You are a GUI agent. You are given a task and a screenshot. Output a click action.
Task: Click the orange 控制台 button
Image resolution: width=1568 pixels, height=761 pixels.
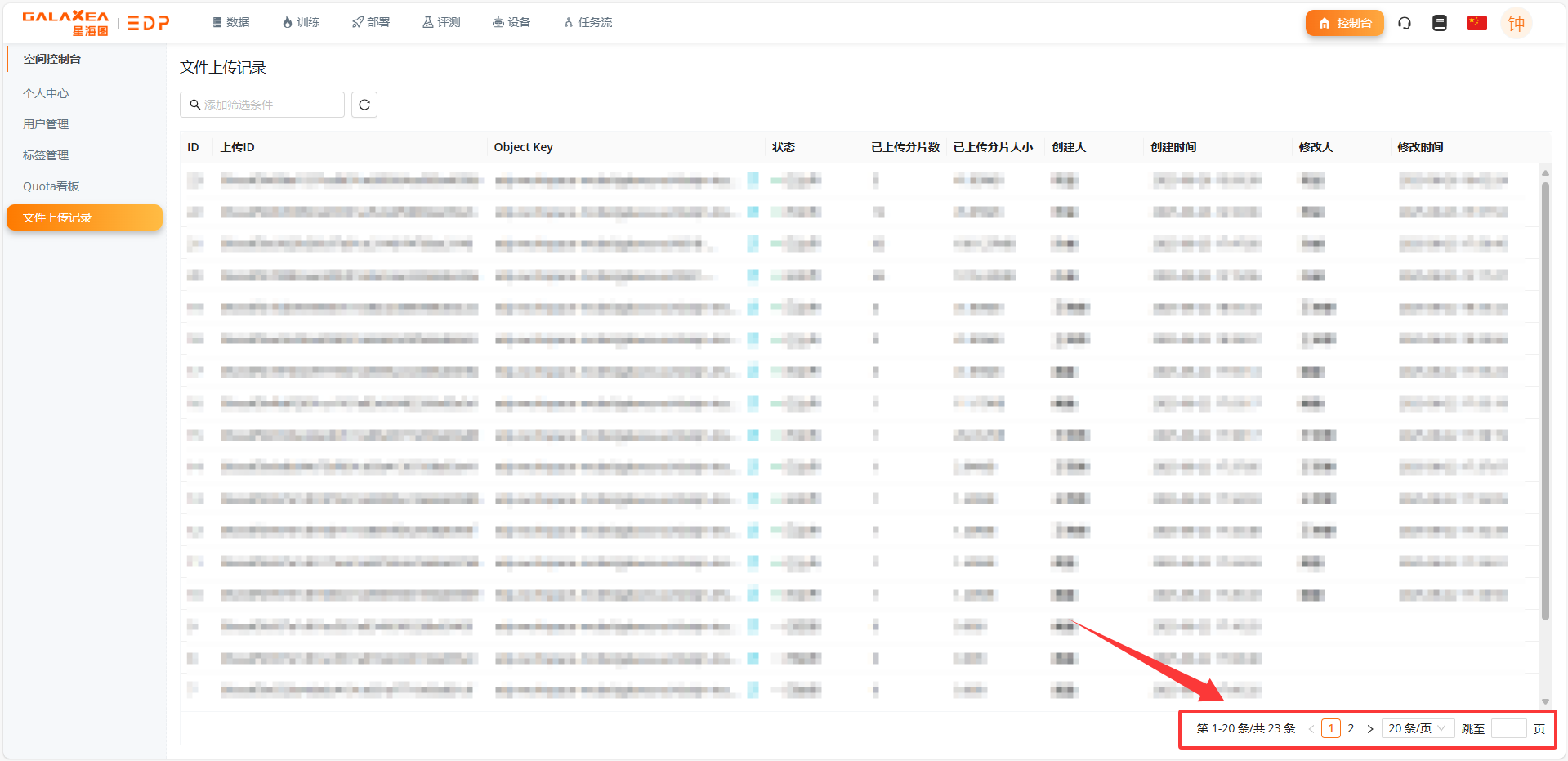pyautogui.click(x=1344, y=23)
